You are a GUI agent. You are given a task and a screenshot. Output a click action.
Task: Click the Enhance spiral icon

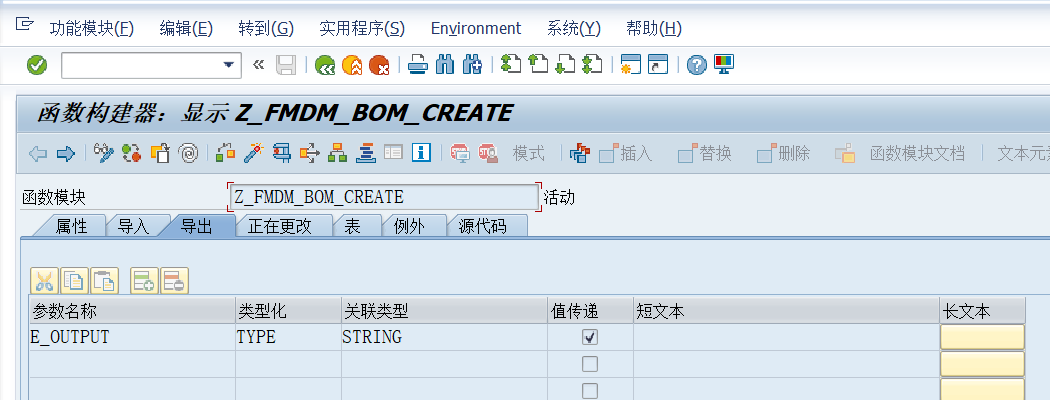pyautogui.click(x=188, y=153)
